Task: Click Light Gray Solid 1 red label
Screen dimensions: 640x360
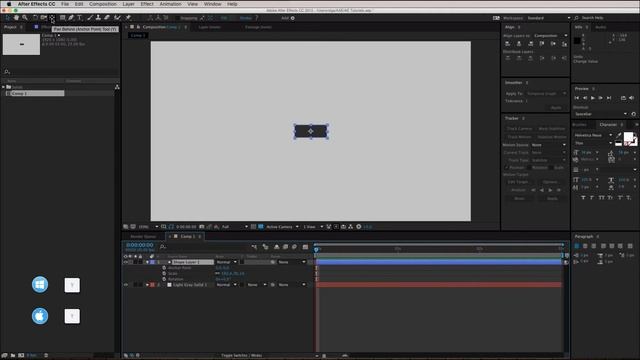Action: coord(152,284)
